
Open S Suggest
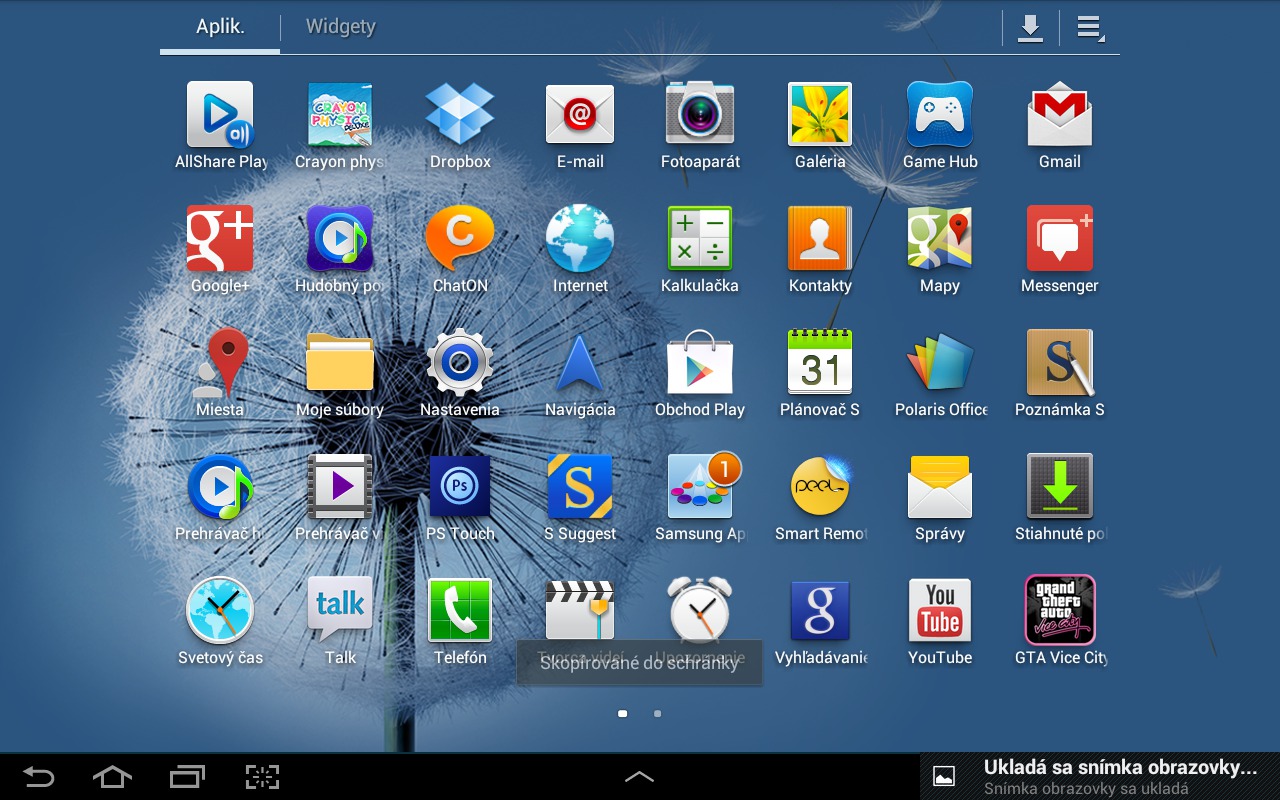click(x=580, y=487)
